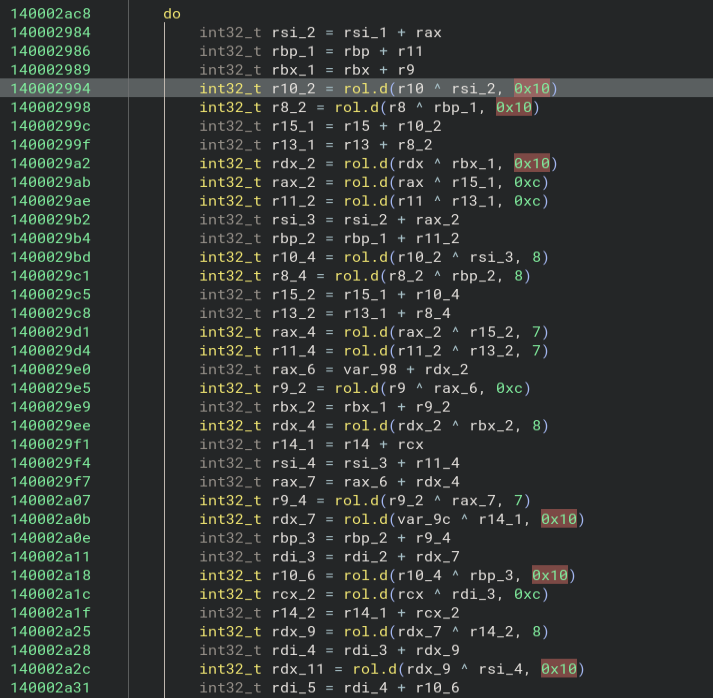This screenshot has width=713, height=698.
Task: Select variable rsi_2 in its declaration line
Action: [x=293, y=32]
